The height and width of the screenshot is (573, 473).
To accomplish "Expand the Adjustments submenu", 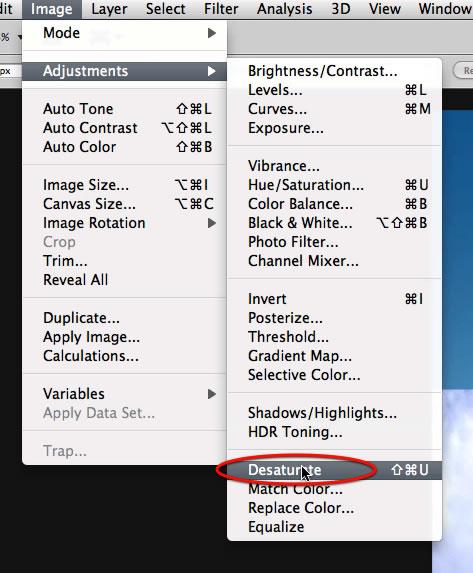I will point(124,71).
